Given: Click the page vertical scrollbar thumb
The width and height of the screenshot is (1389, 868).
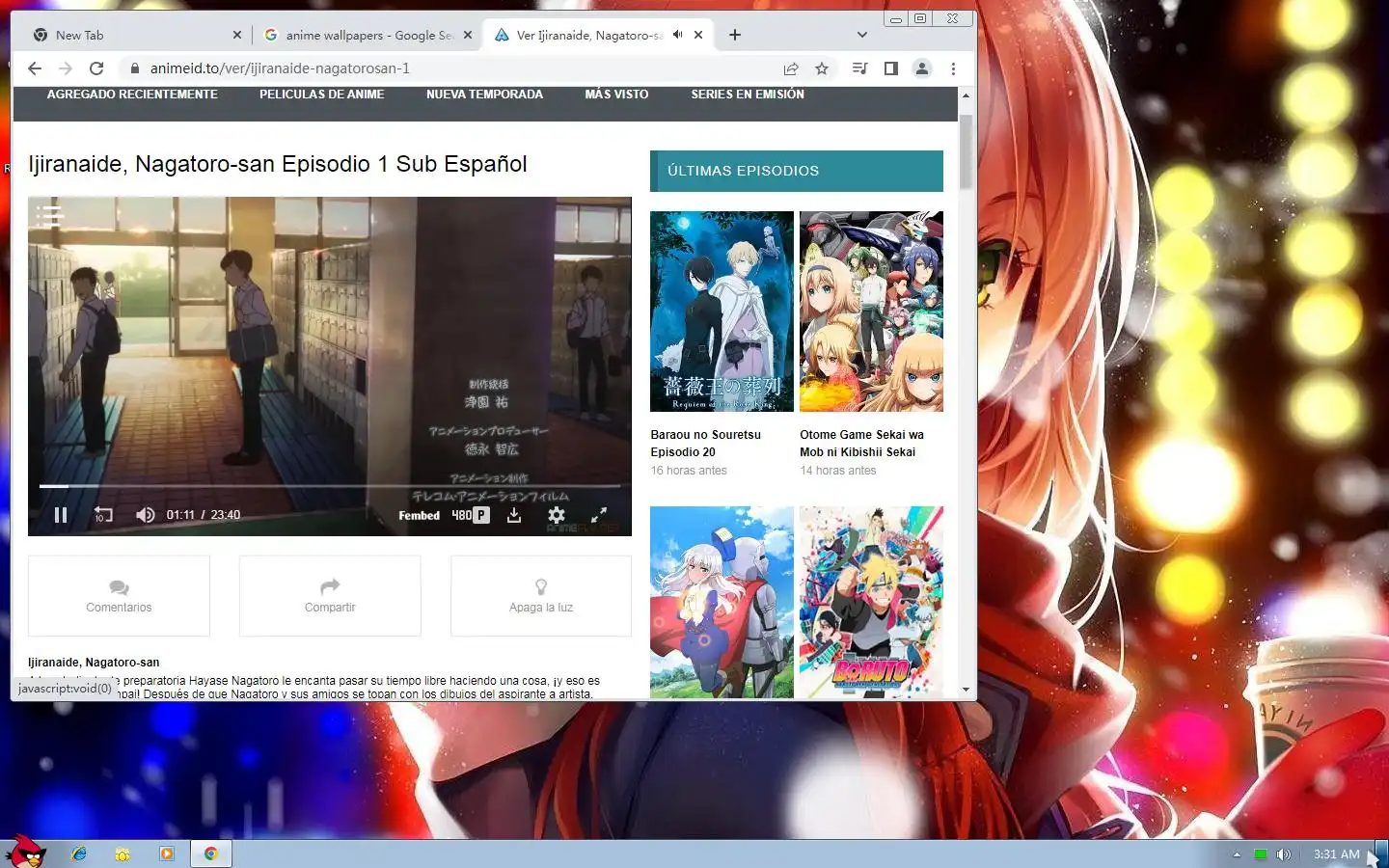Looking at the screenshot, I should click(x=967, y=154).
